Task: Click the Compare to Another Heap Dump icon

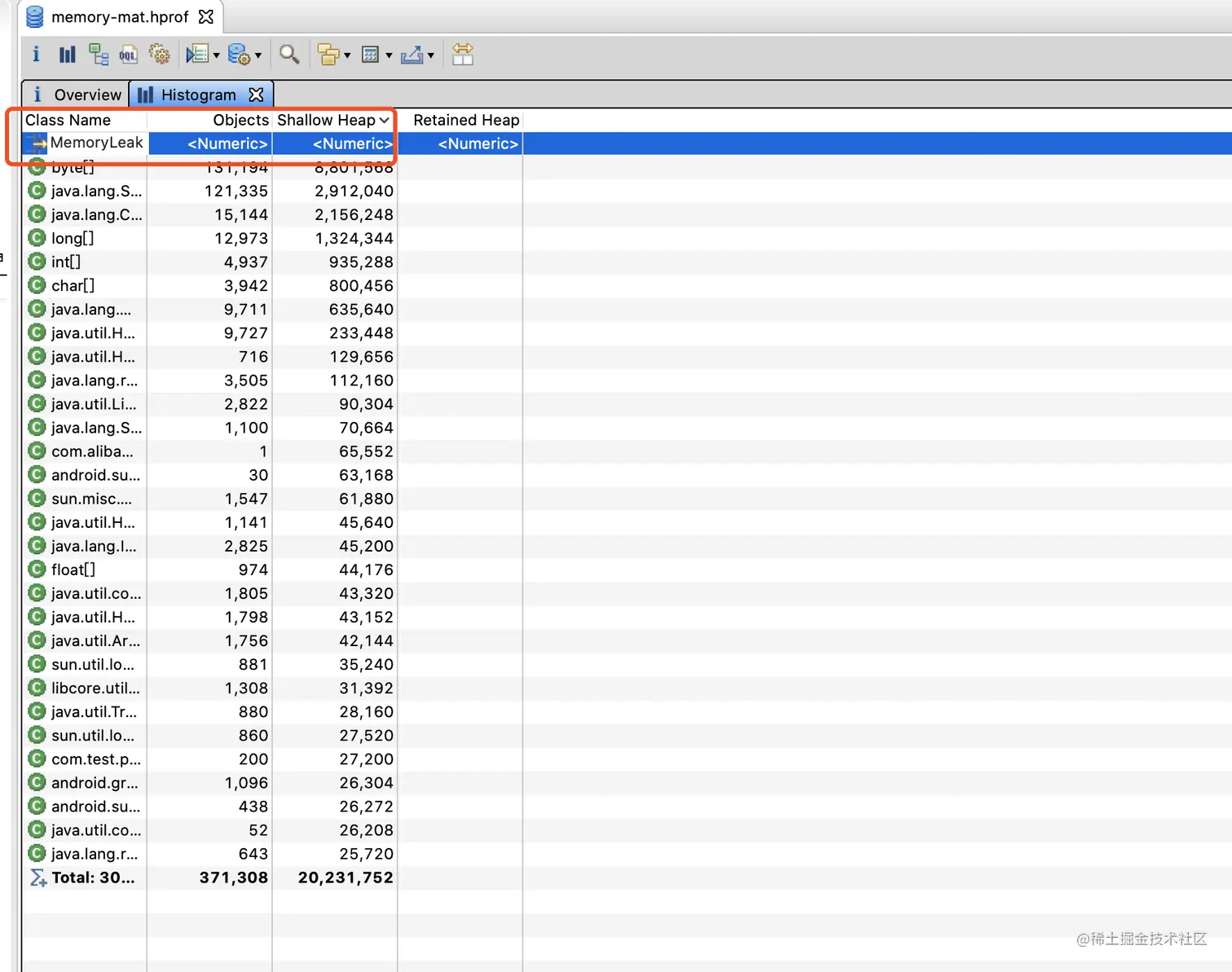Action: click(463, 55)
